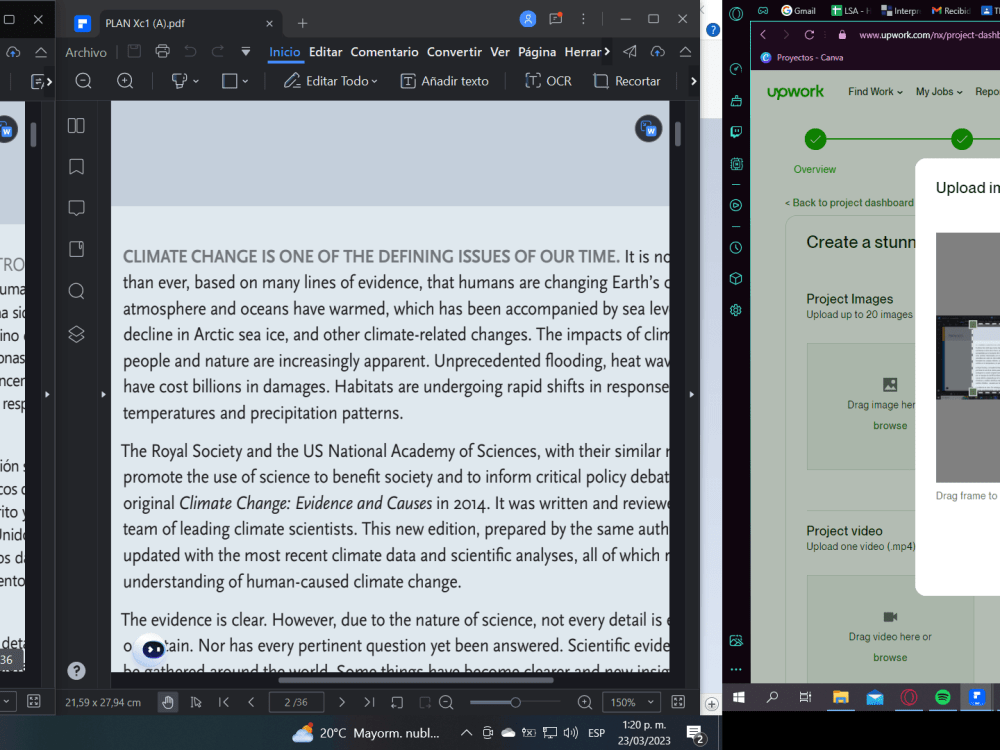Click the Añadir texto button

tap(445, 81)
